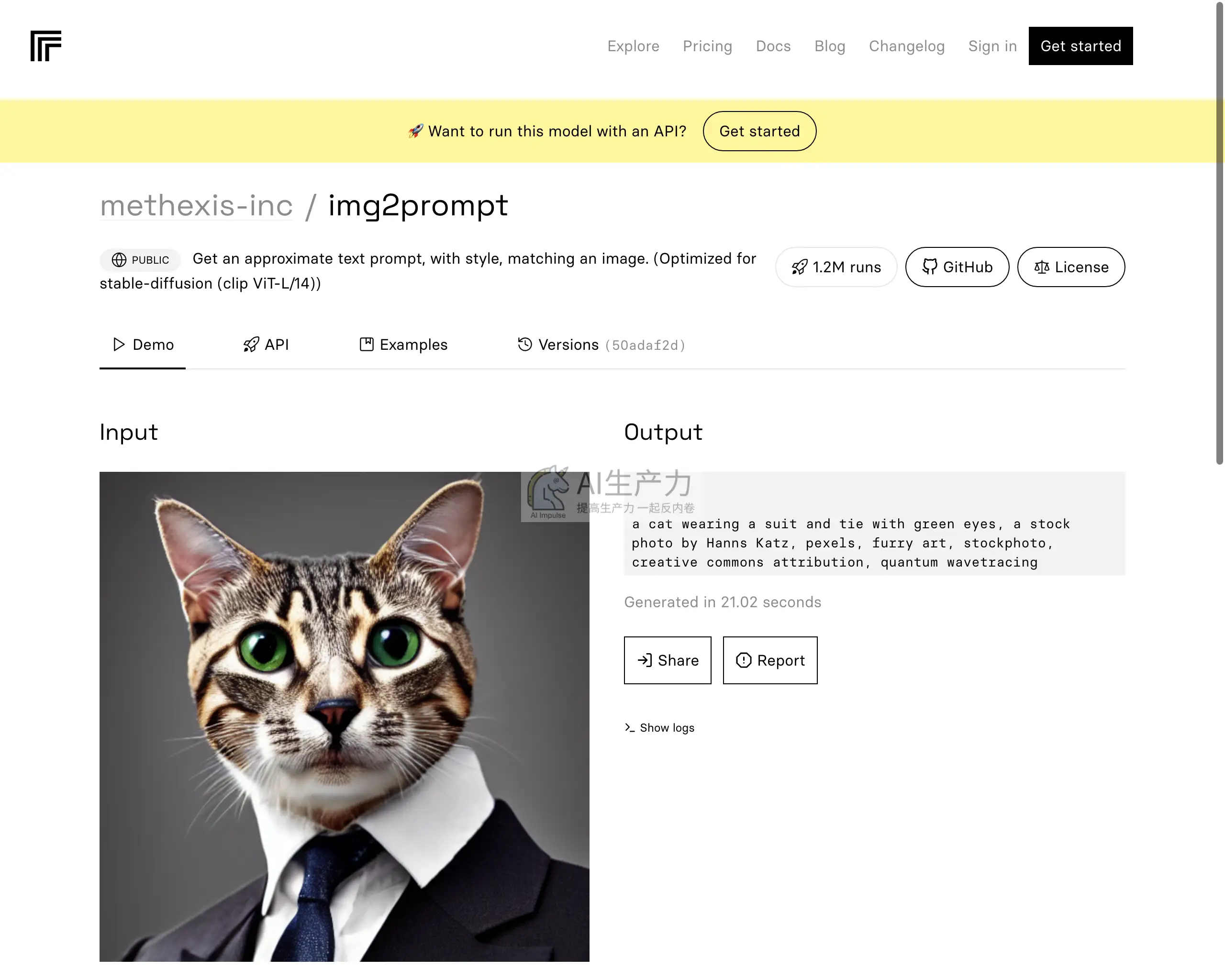Viewport: 1225px width, 980px height.
Task: Click the rocket icon on API tab
Action: 251,344
